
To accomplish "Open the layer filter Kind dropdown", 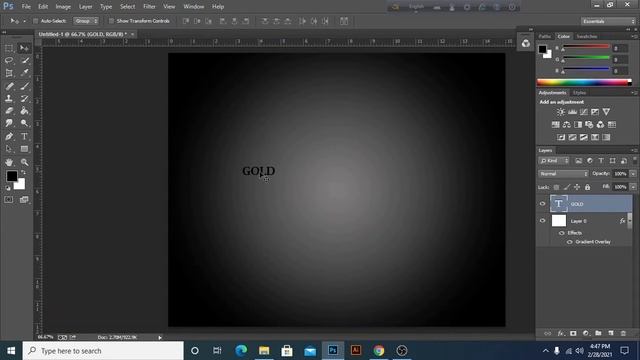I will coord(554,161).
